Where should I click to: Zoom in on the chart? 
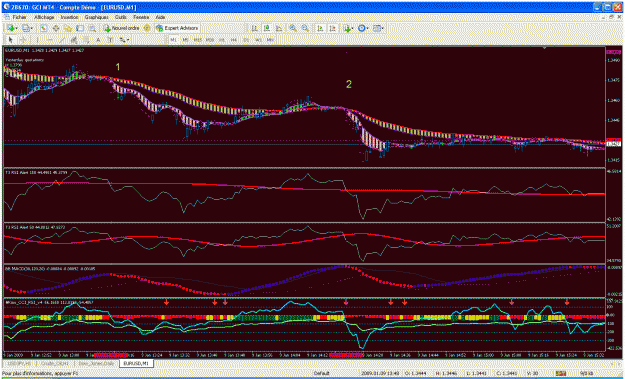tap(293, 28)
